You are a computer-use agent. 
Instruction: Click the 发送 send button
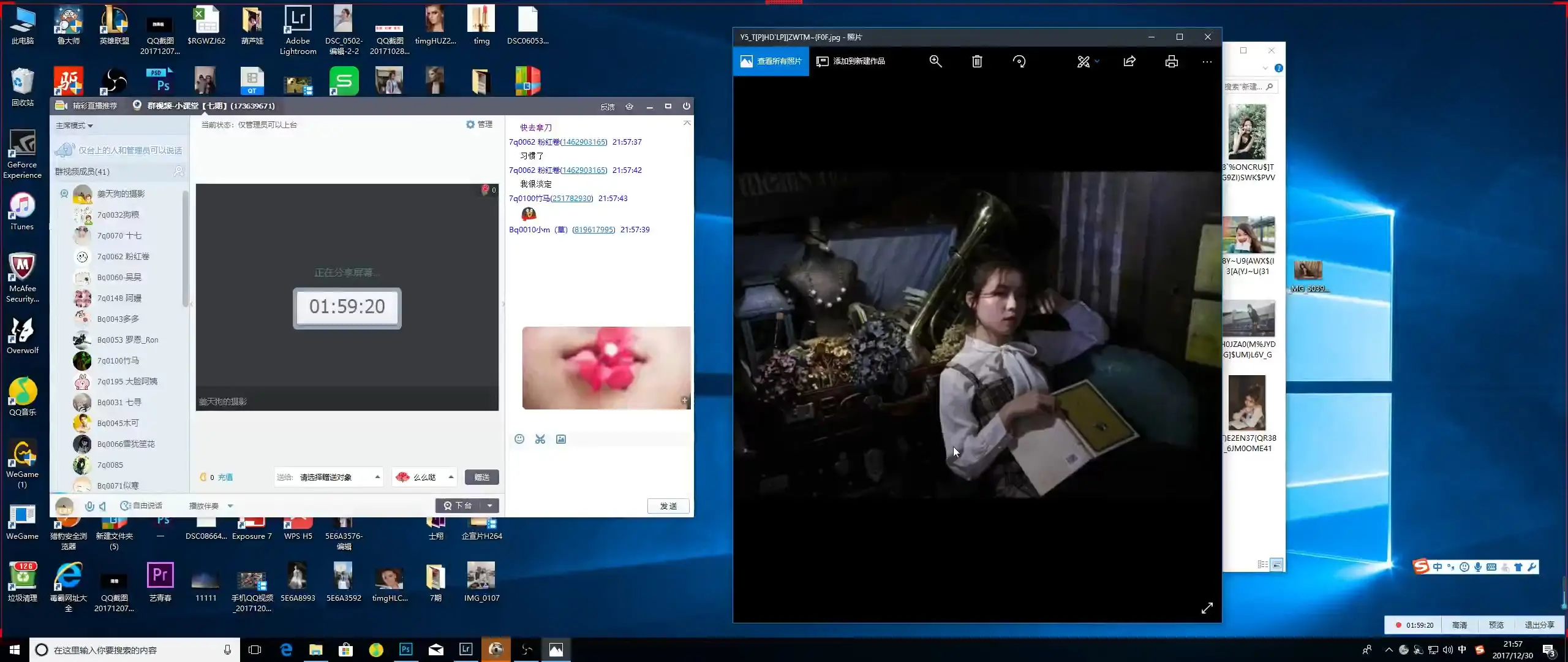668,506
